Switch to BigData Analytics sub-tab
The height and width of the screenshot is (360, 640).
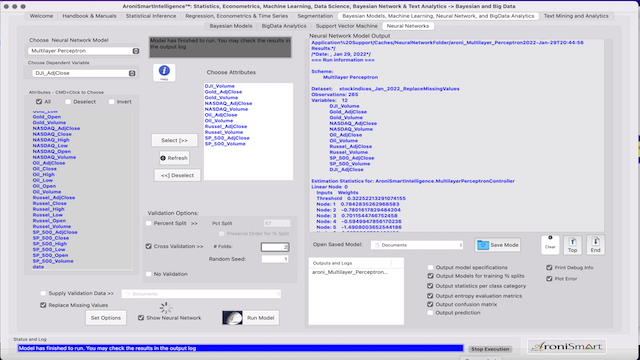tap(284, 26)
